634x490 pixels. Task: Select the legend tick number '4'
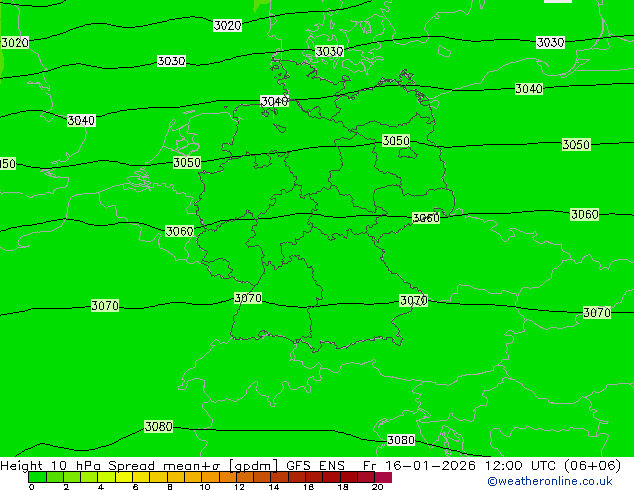tap(101, 487)
